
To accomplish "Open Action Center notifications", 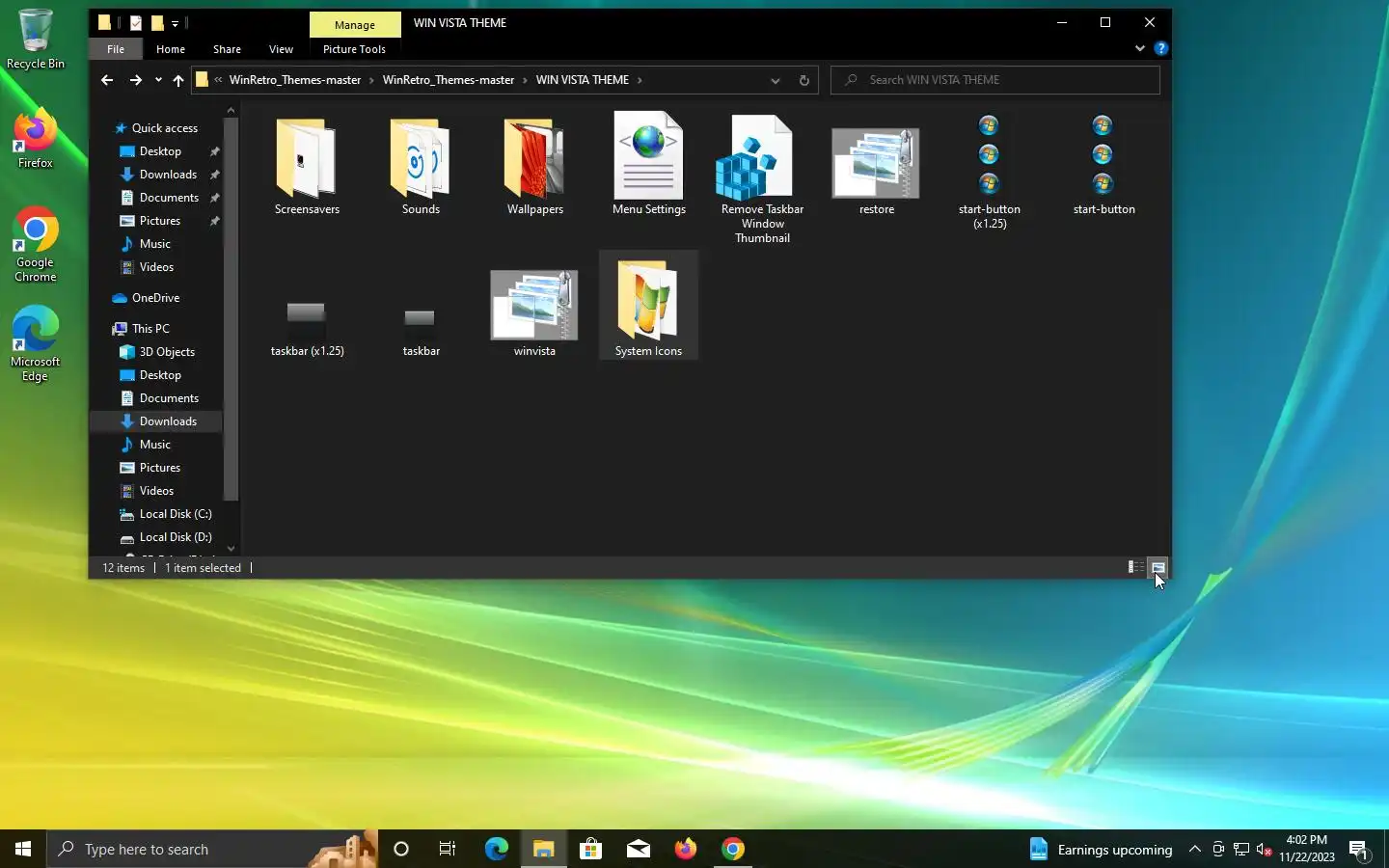I will coord(1359,850).
